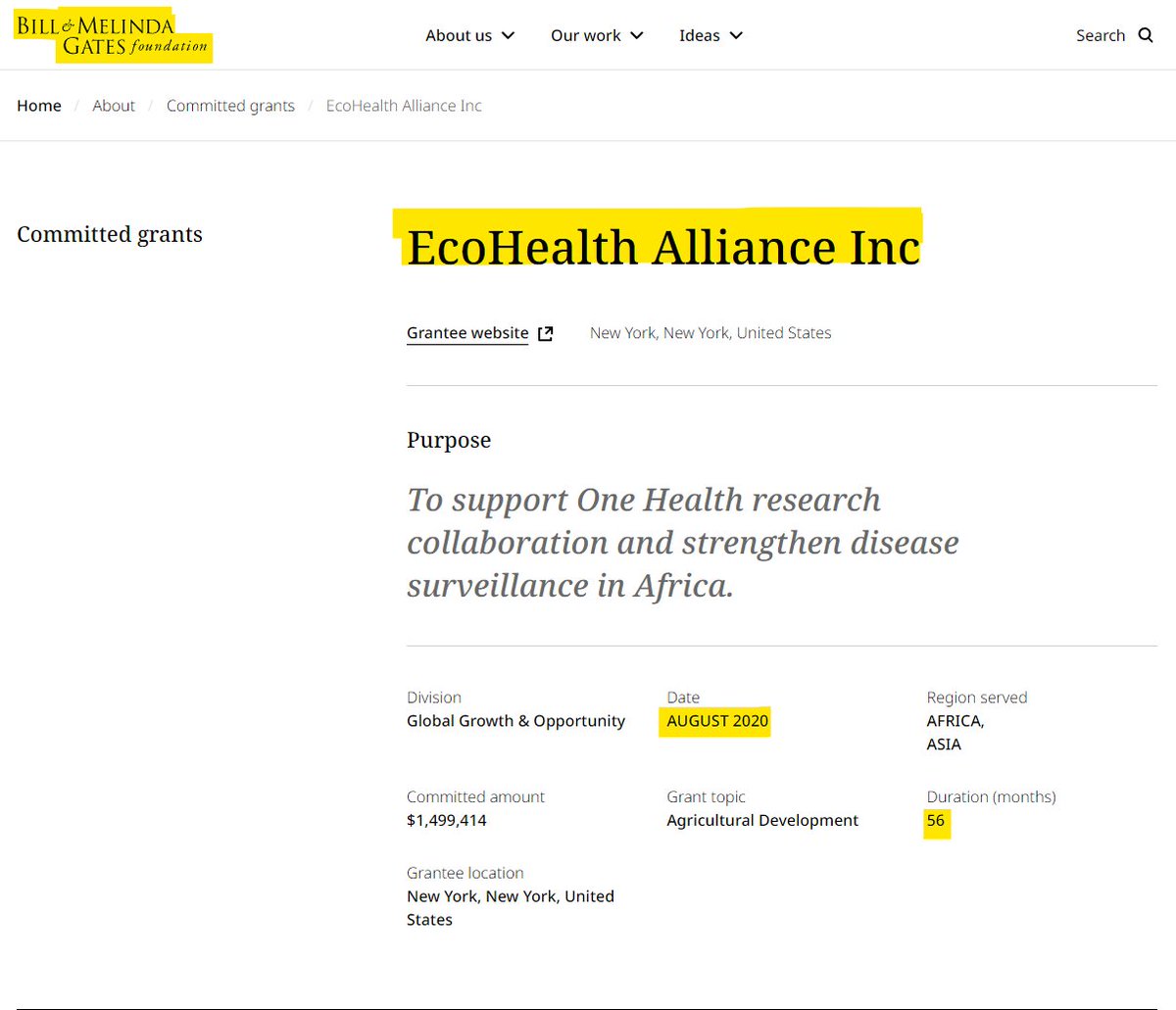
Task: Go to Committed grants breadcrumb link
Action: [230, 106]
